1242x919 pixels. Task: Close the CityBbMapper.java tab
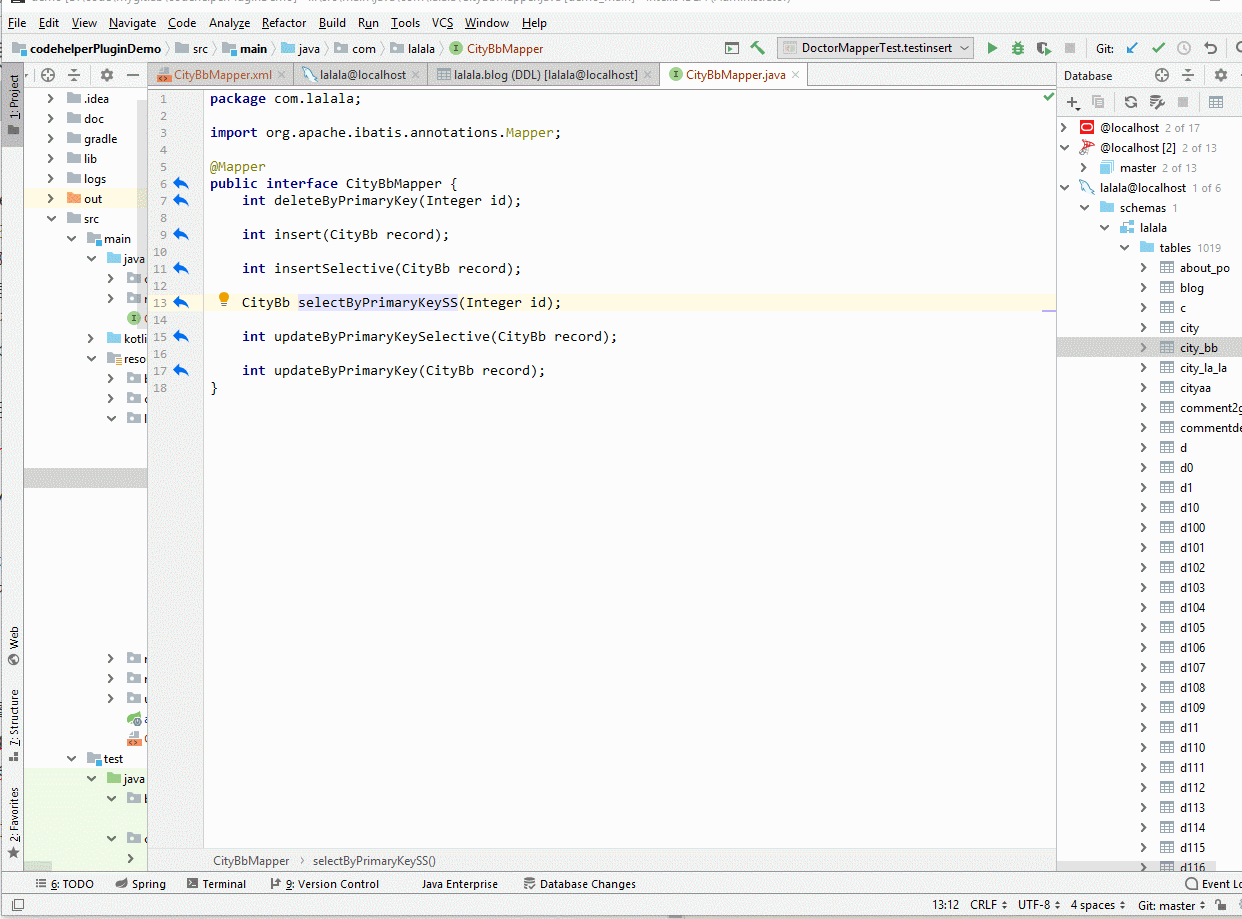(796, 75)
